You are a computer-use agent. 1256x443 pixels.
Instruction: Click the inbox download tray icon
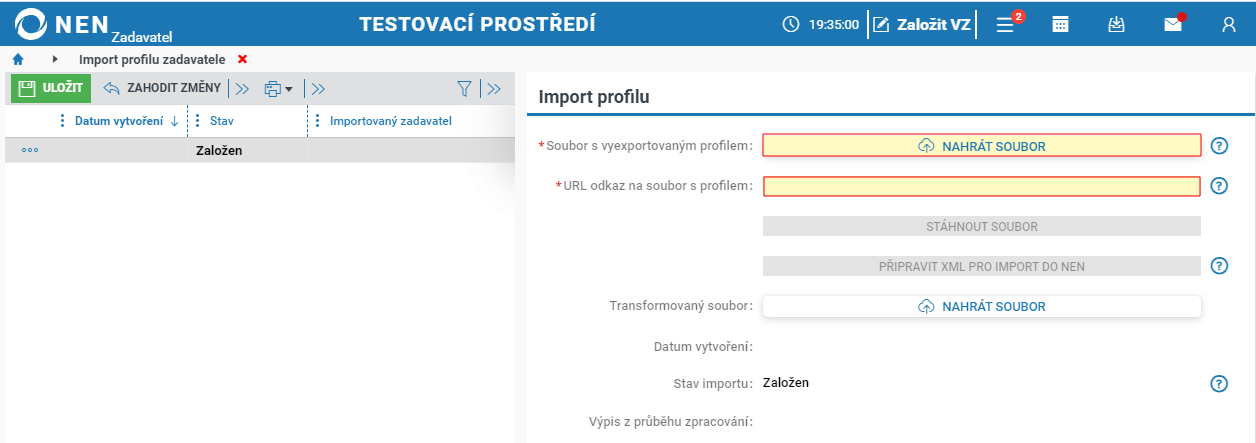1117,25
